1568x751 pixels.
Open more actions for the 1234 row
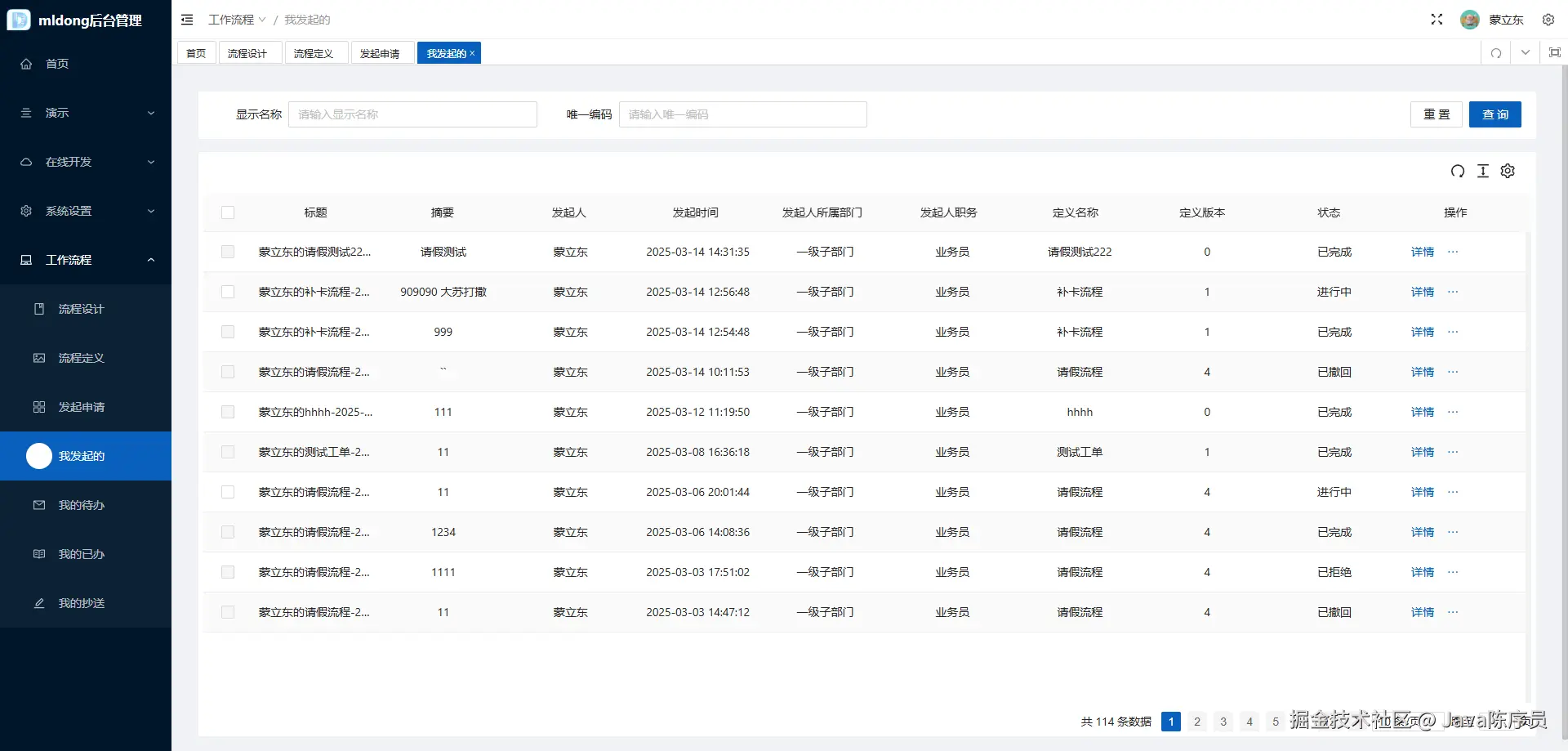pyautogui.click(x=1453, y=532)
